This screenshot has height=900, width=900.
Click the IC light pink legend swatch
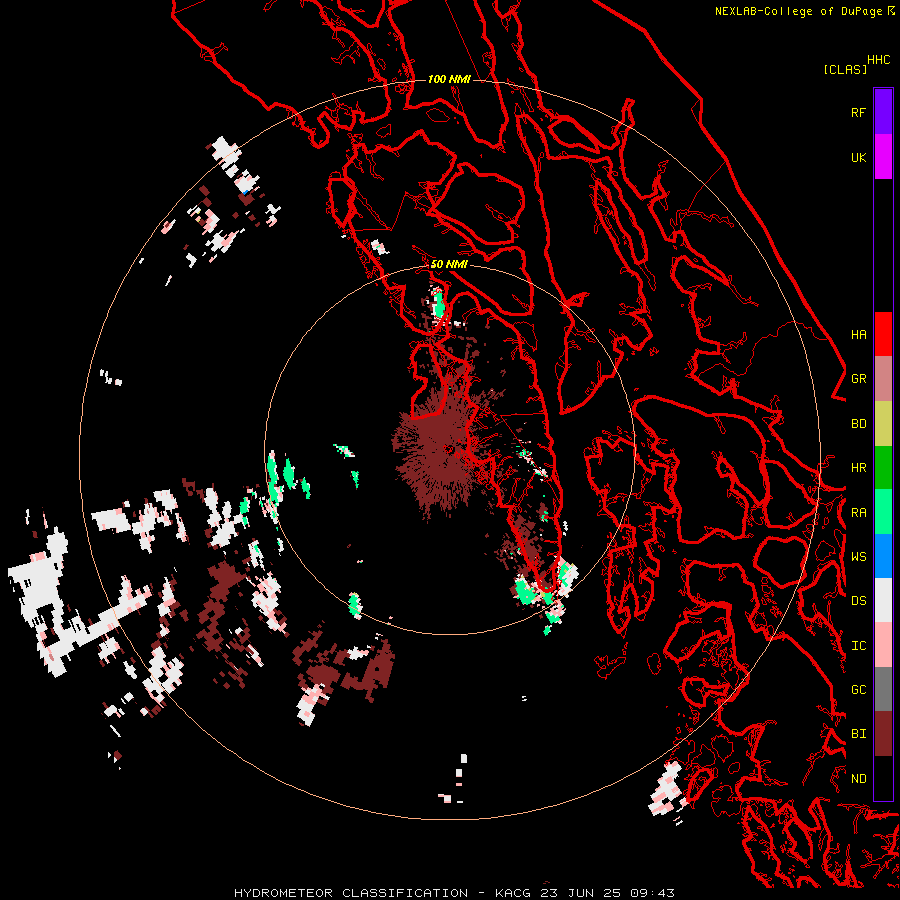pos(883,645)
